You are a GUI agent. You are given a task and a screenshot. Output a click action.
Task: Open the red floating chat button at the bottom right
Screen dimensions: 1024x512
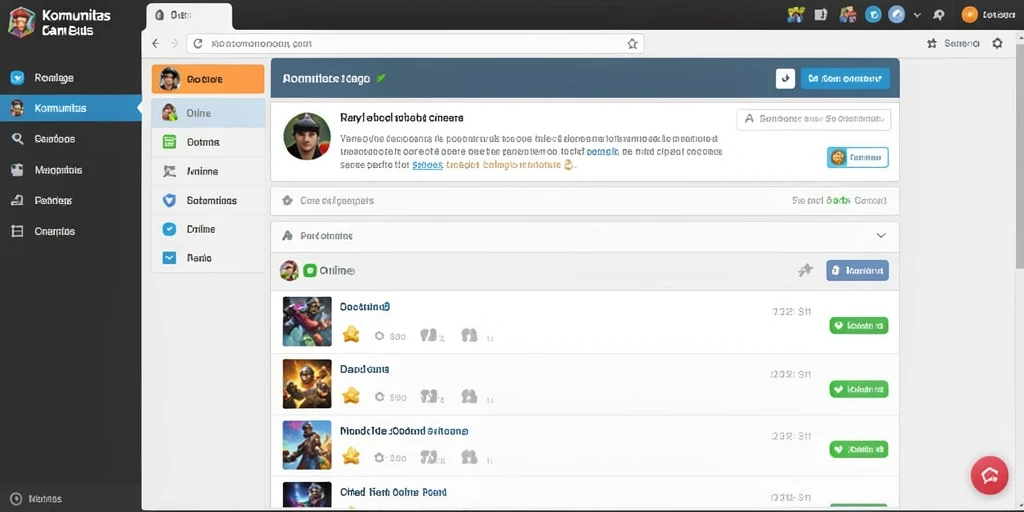(x=989, y=475)
